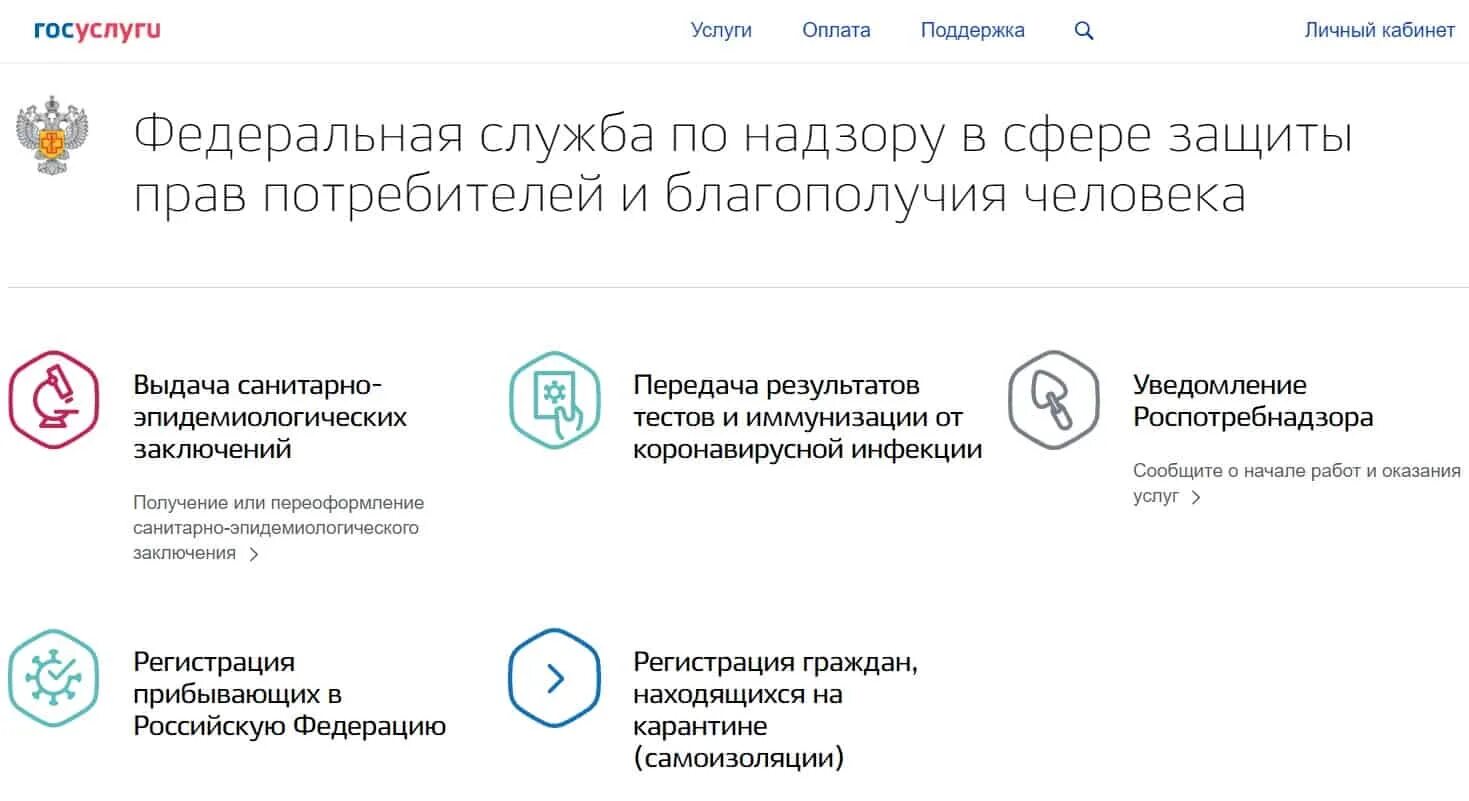This screenshot has width=1469, height=801.
Task: Click the teal tablet touch icon
Action: [x=554, y=400]
